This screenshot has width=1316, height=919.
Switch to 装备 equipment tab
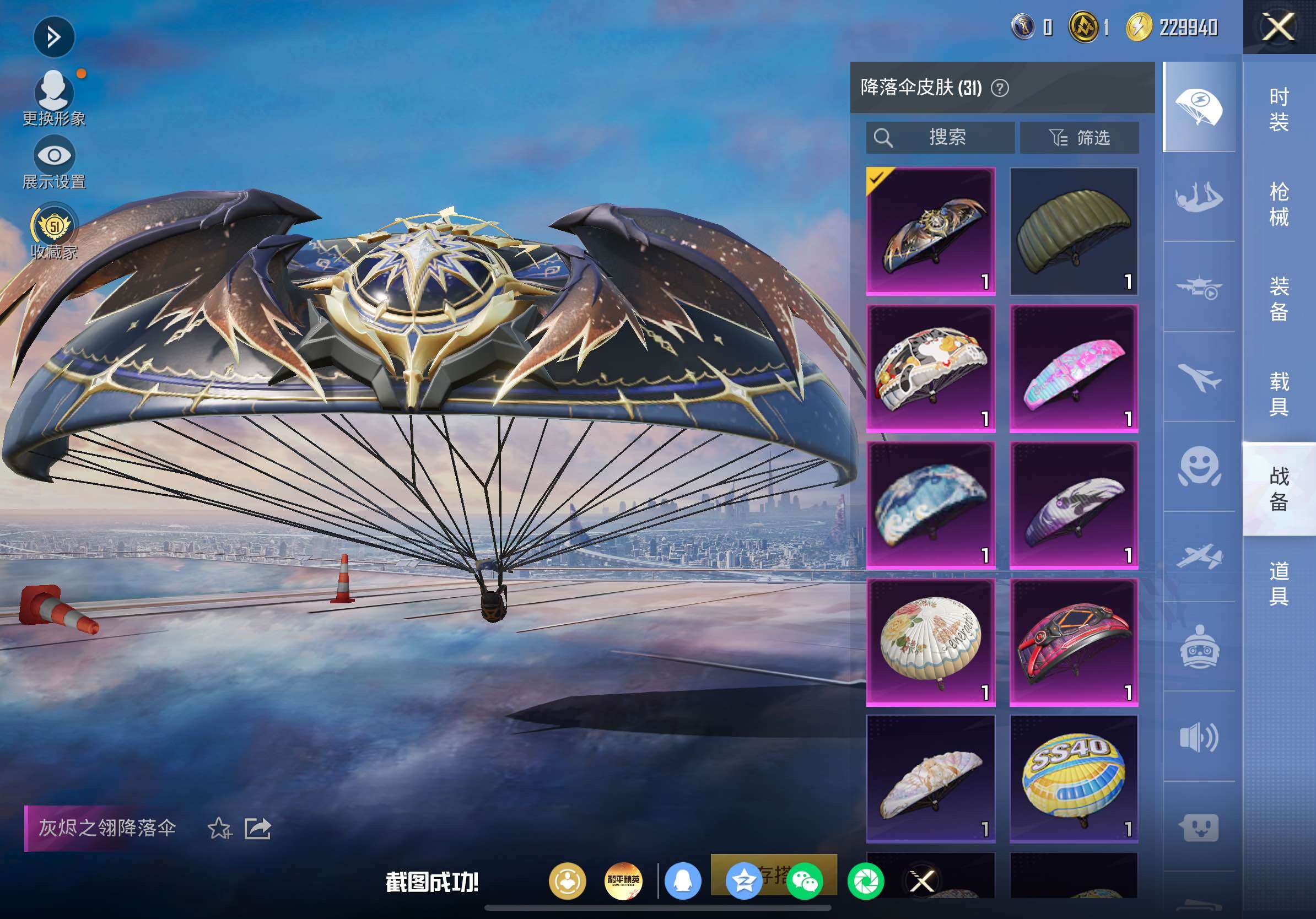(1279, 299)
